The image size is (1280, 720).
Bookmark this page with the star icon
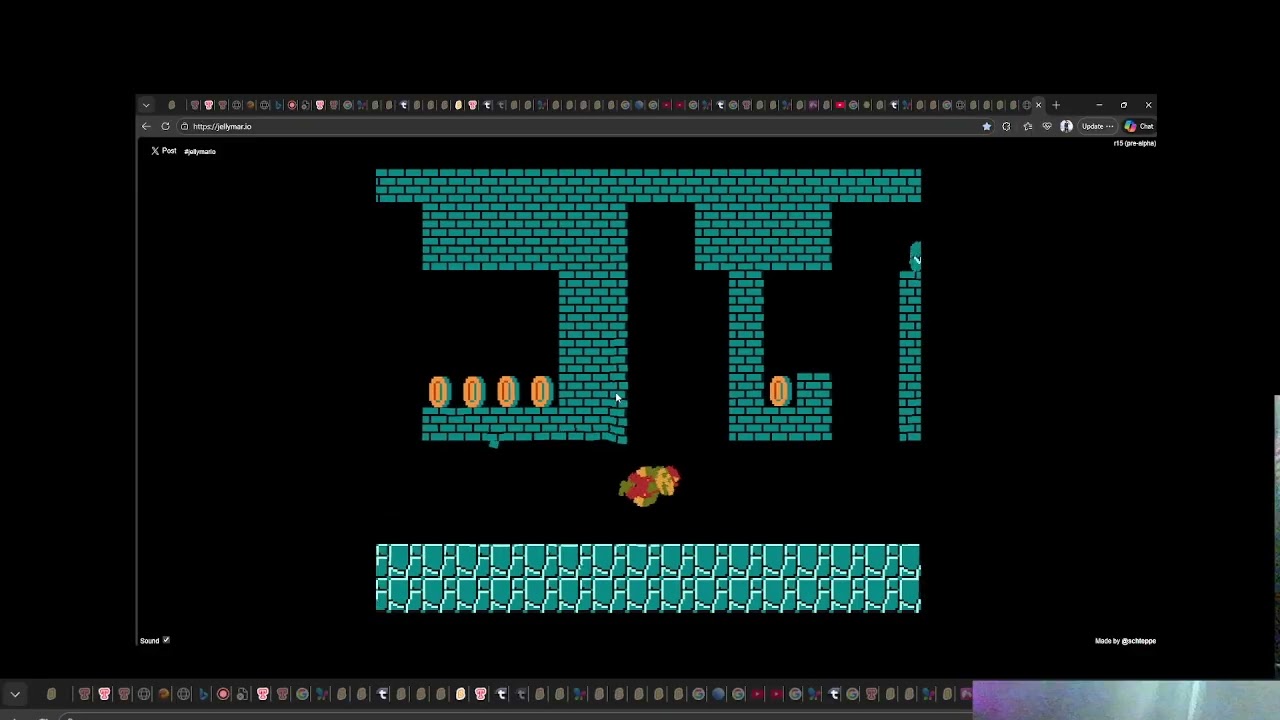coord(987,126)
